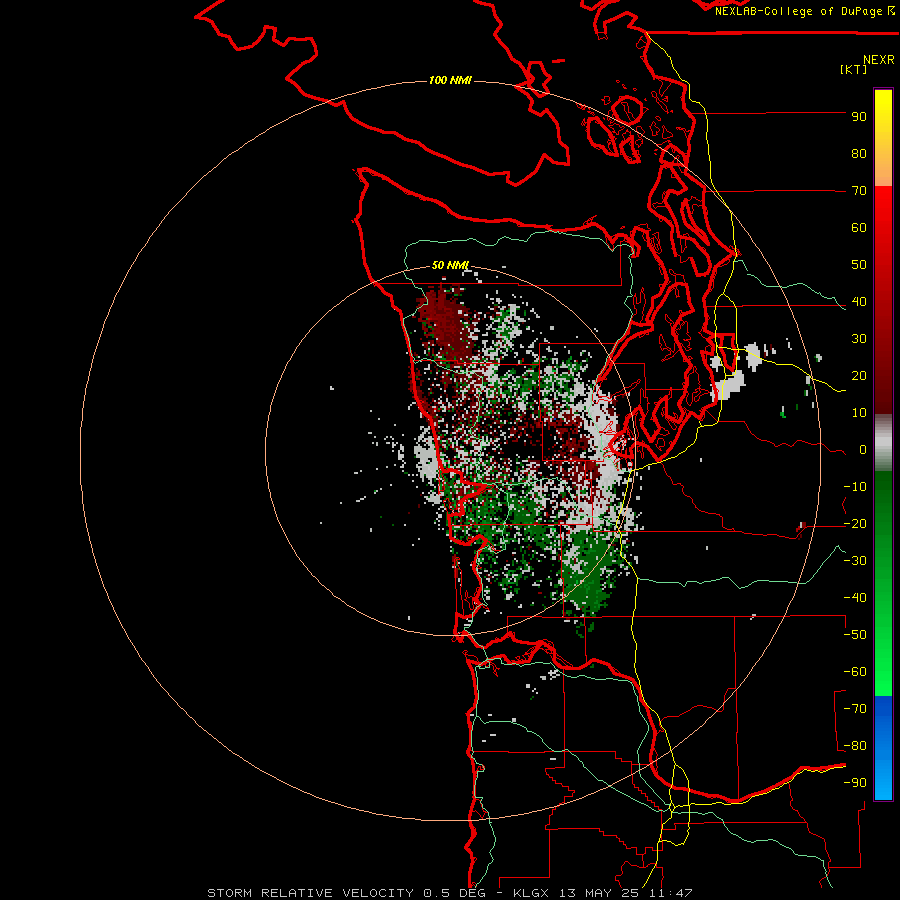This screenshot has width=900, height=900.
Task: Click the 100 NMI range ring label
Action: pos(450,80)
